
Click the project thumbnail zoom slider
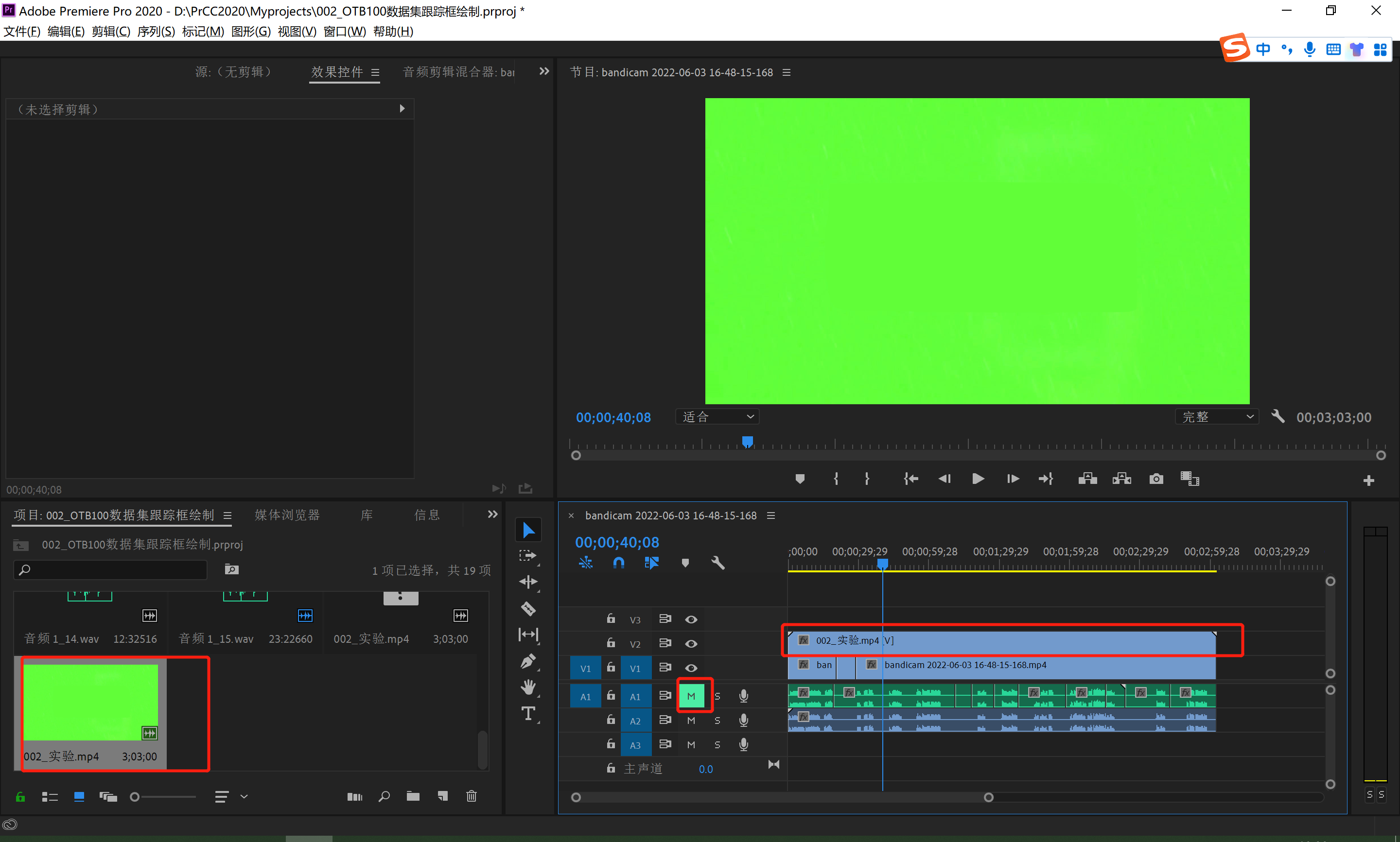pyautogui.click(x=163, y=797)
